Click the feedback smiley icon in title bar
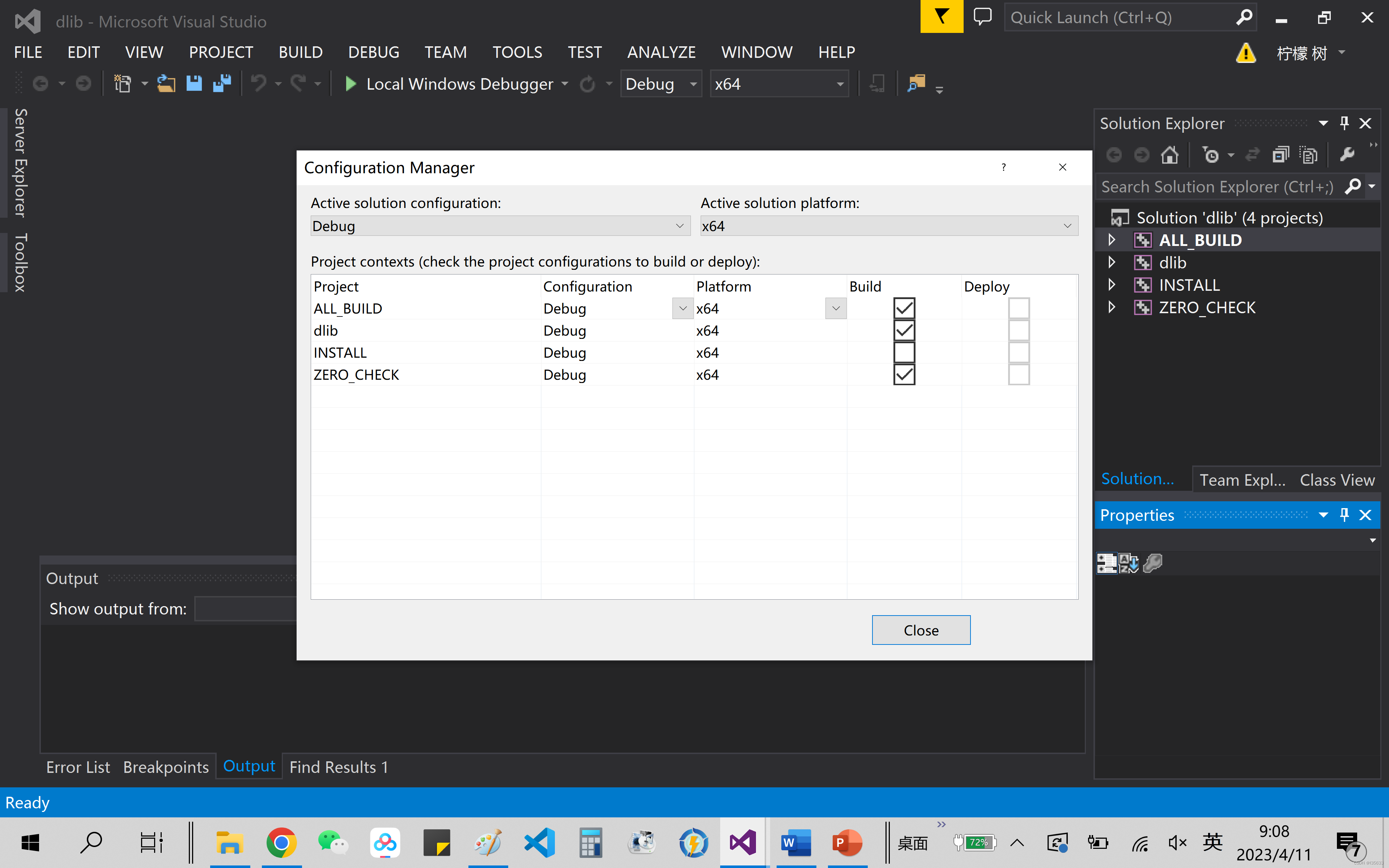Image resolution: width=1389 pixels, height=868 pixels. point(982,17)
